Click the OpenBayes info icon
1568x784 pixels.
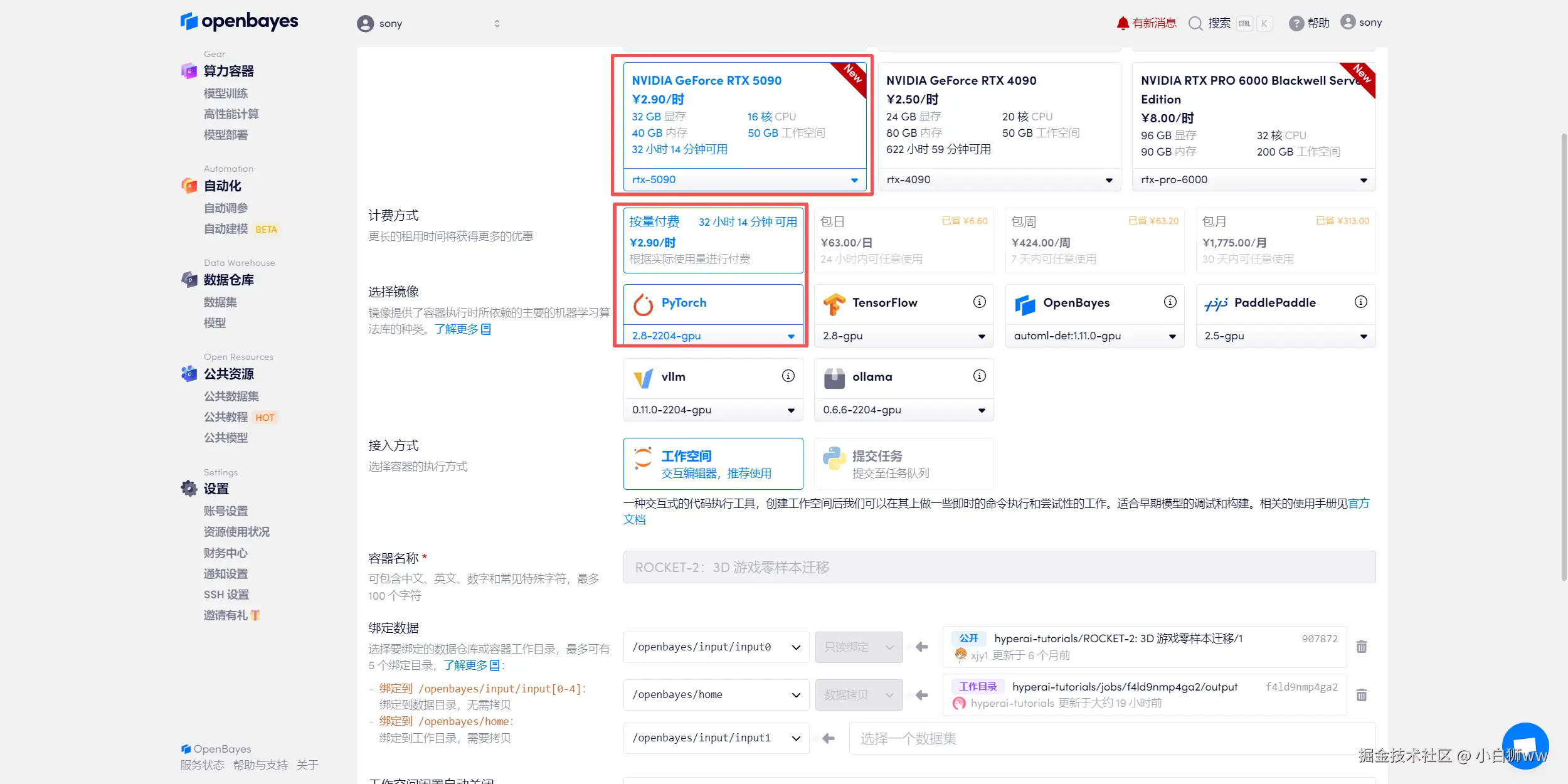(1170, 302)
